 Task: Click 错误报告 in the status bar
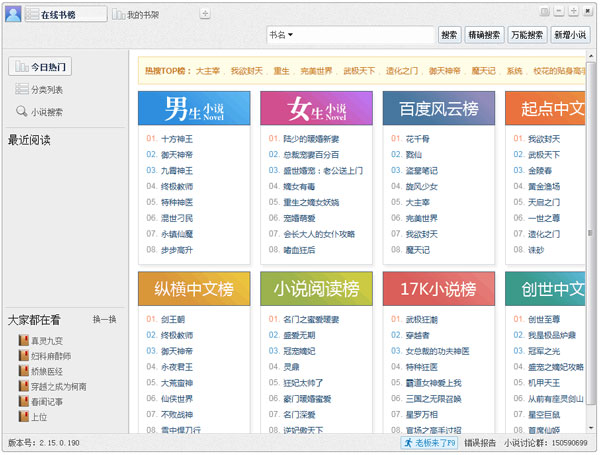[480, 443]
